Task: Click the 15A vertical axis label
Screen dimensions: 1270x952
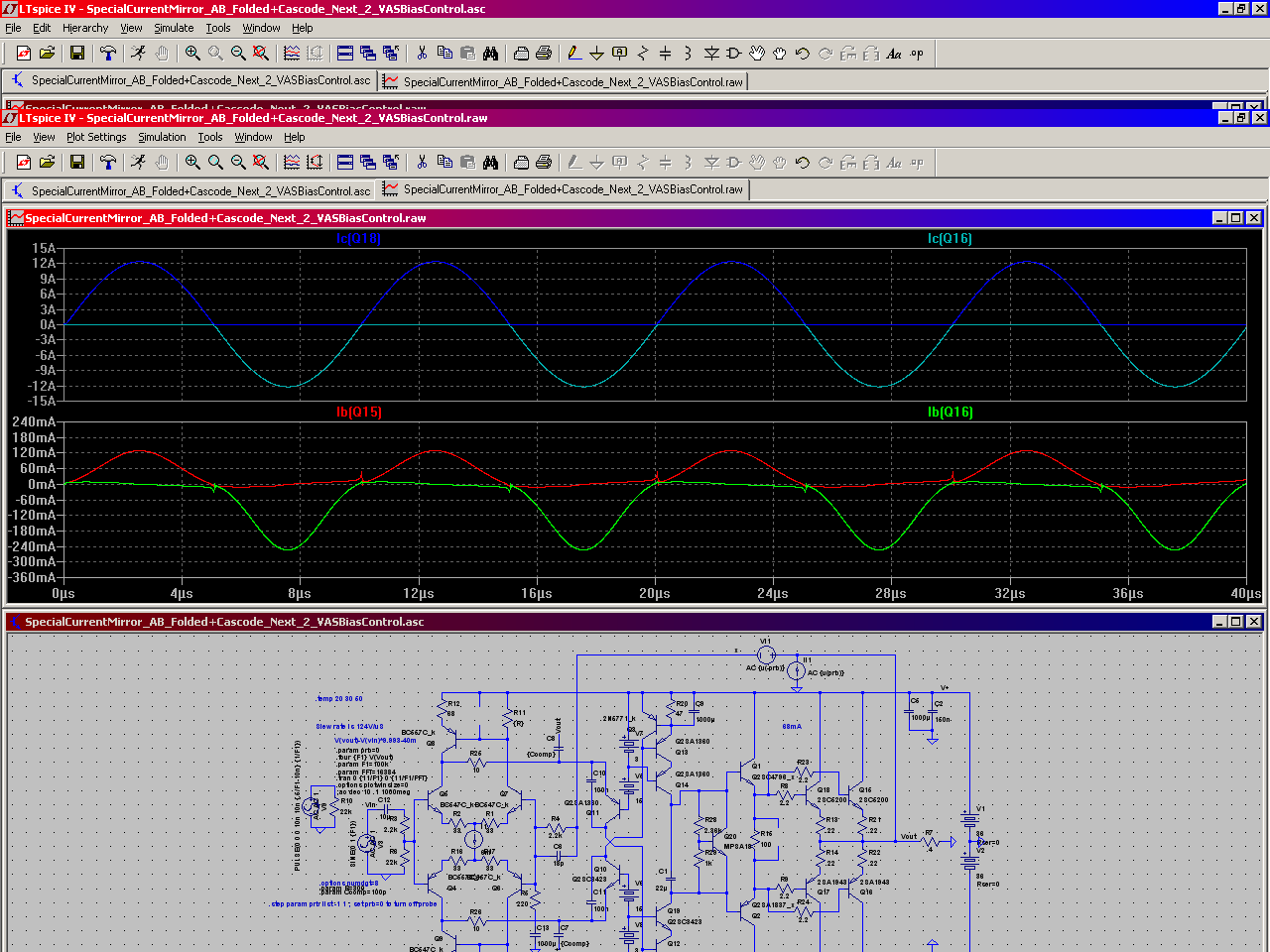Action: click(x=44, y=248)
